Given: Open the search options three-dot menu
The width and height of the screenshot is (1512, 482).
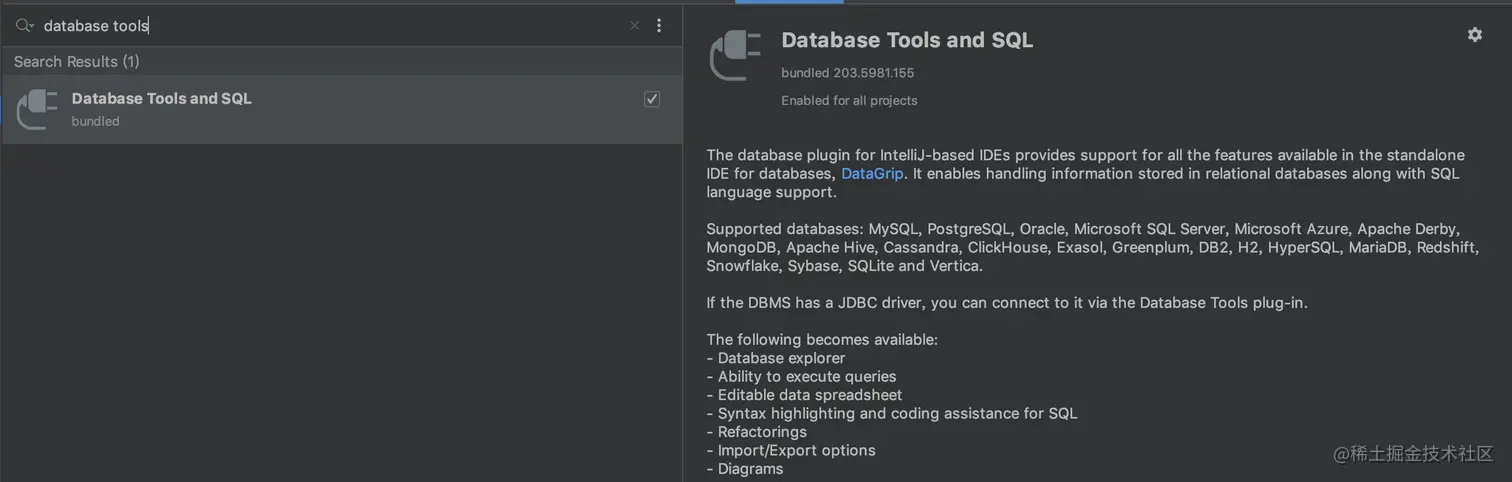Looking at the screenshot, I should click(659, 26).
